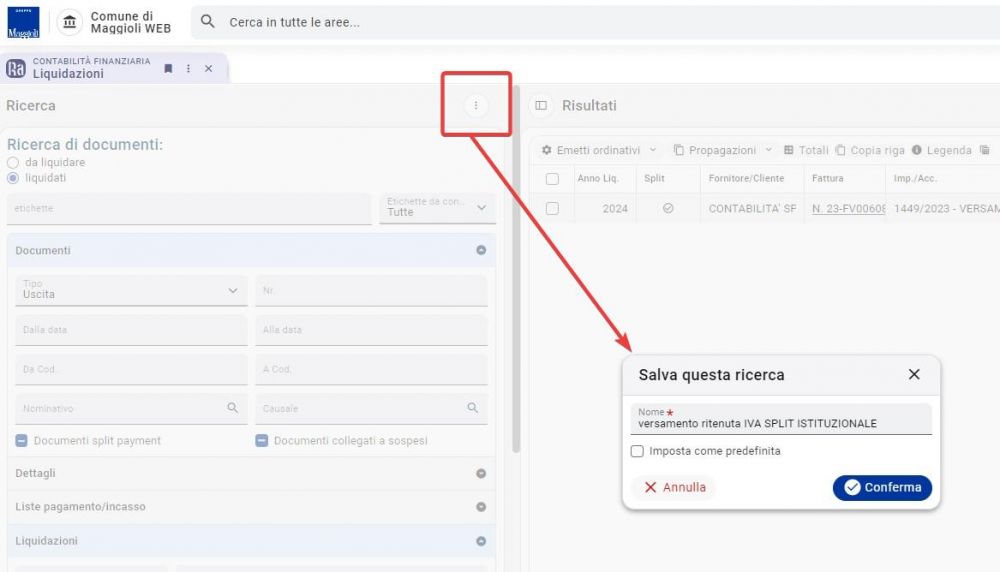This screenshot has width=1000, height=572.
Task: Open the Ricerca panel three-dot menu
Action: coord(476,105)
